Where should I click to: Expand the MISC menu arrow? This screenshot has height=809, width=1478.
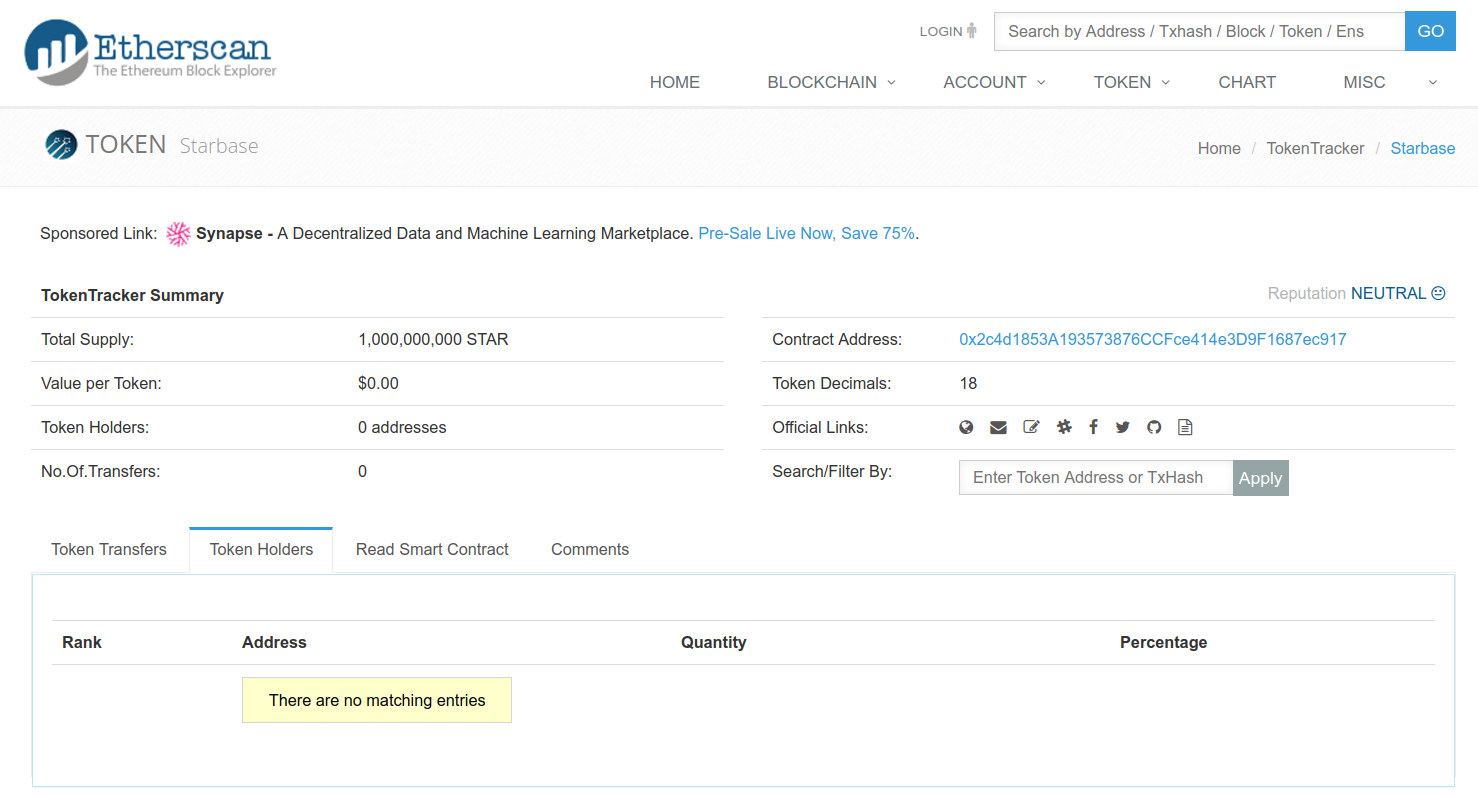pyautogui.click(x=1433, y=82)
